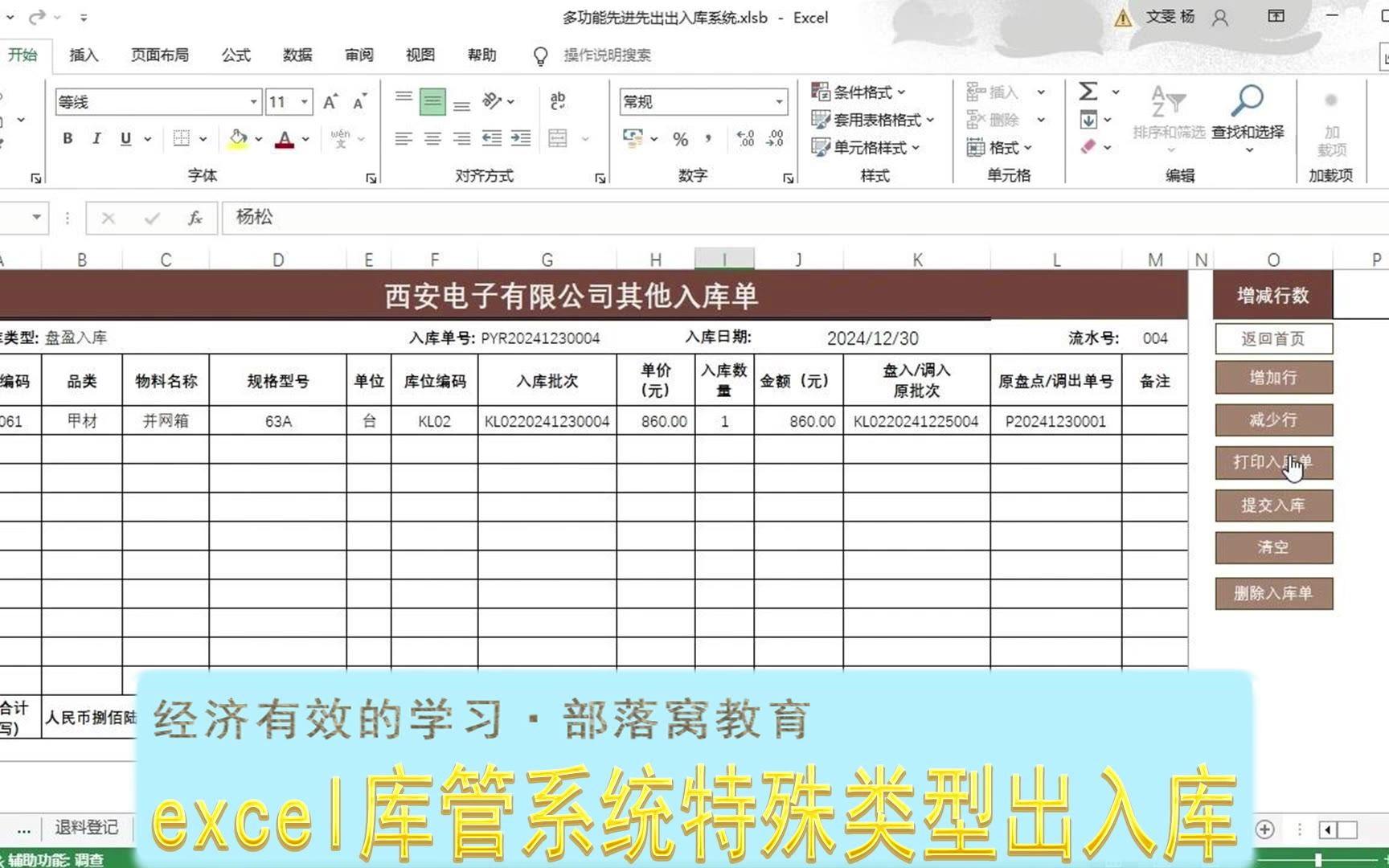Image resolution: width=1389 pixels, height=868 pixels.
Task: Click the Clear eraser icon
Action: tap(1088, 146)
